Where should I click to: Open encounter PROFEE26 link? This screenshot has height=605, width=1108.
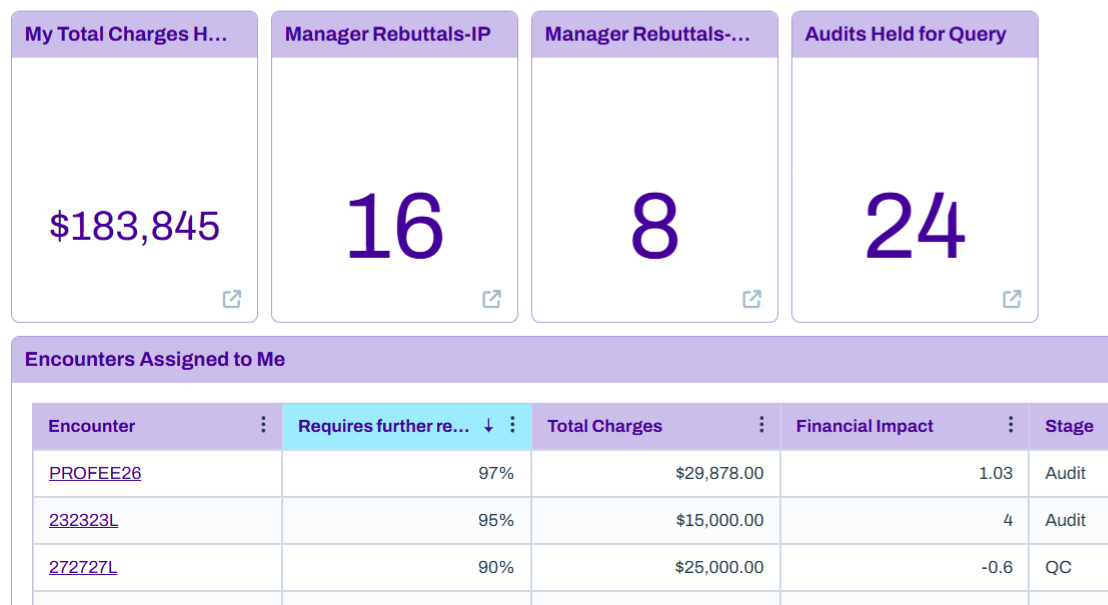95,474
